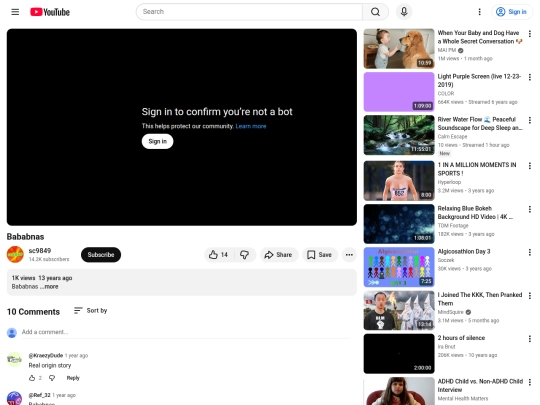Open options for River Water Flow video
Image resolution: width=540 pixels, height=405 pixels.
tap(530, 120)
